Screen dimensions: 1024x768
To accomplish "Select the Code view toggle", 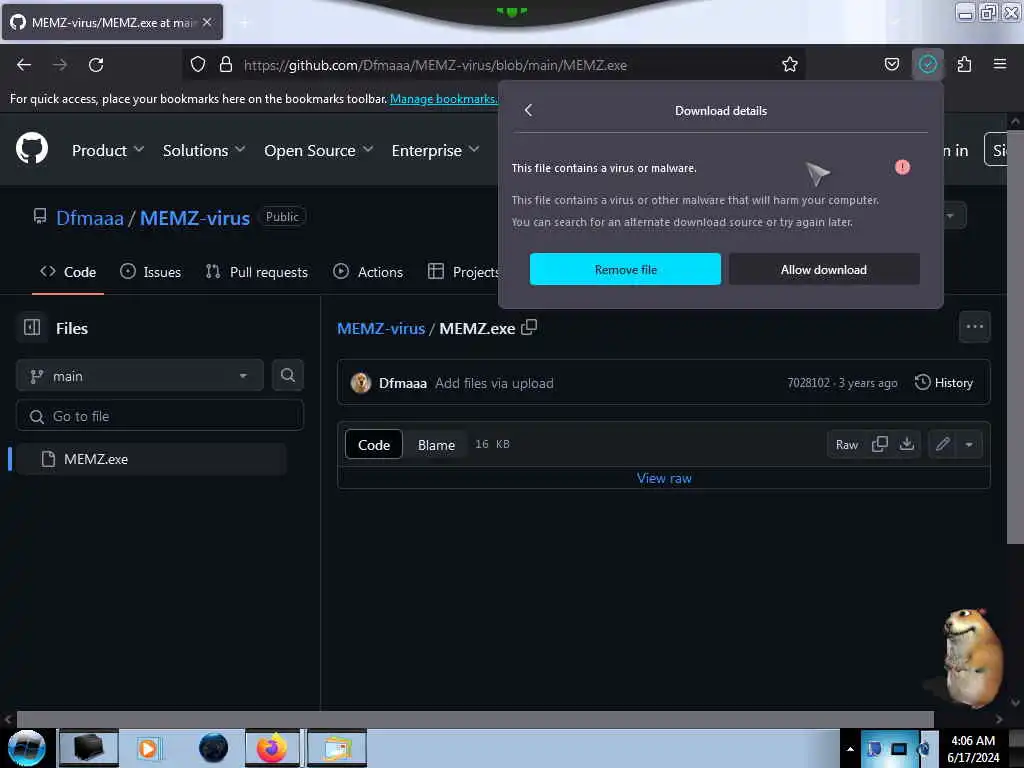I will tap(374, 445).
